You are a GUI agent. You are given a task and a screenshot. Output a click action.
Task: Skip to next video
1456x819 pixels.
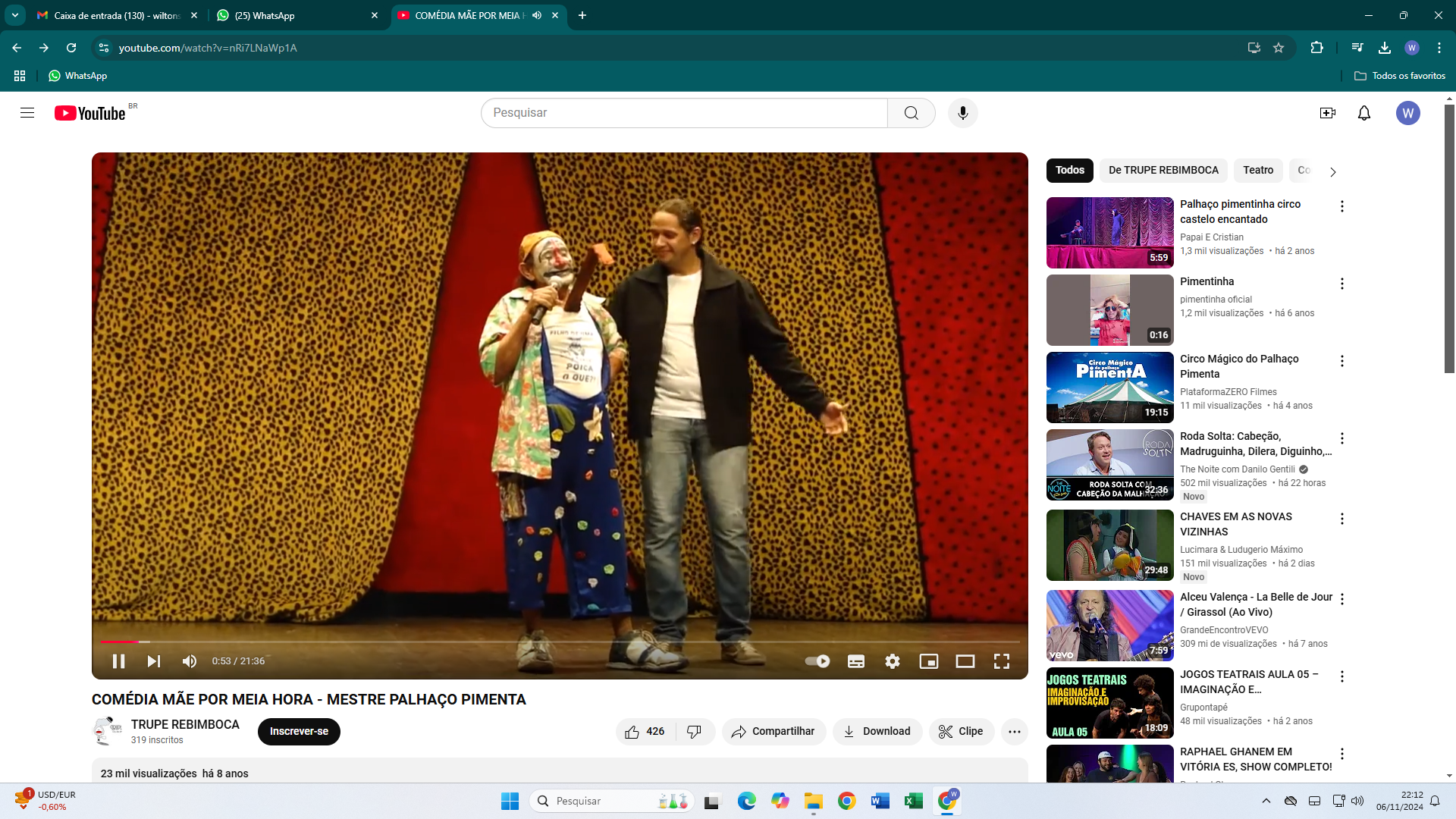(154, 661)
